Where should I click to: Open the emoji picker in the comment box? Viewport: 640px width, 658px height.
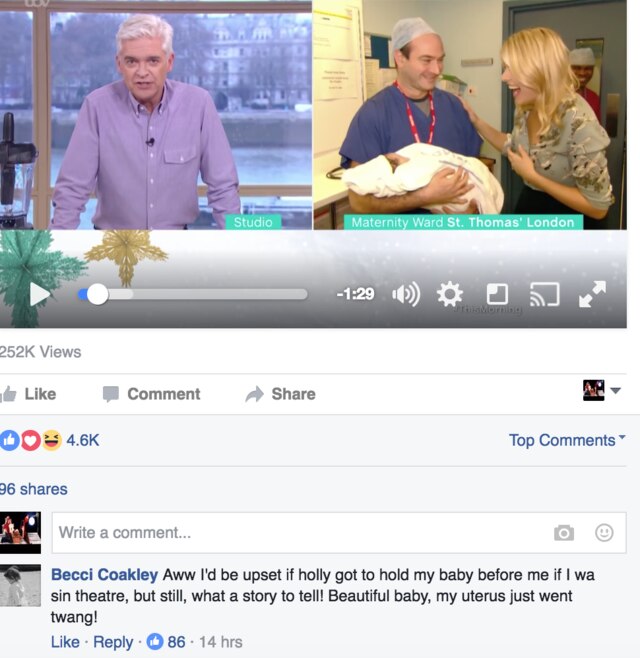[x=604, y=533]
